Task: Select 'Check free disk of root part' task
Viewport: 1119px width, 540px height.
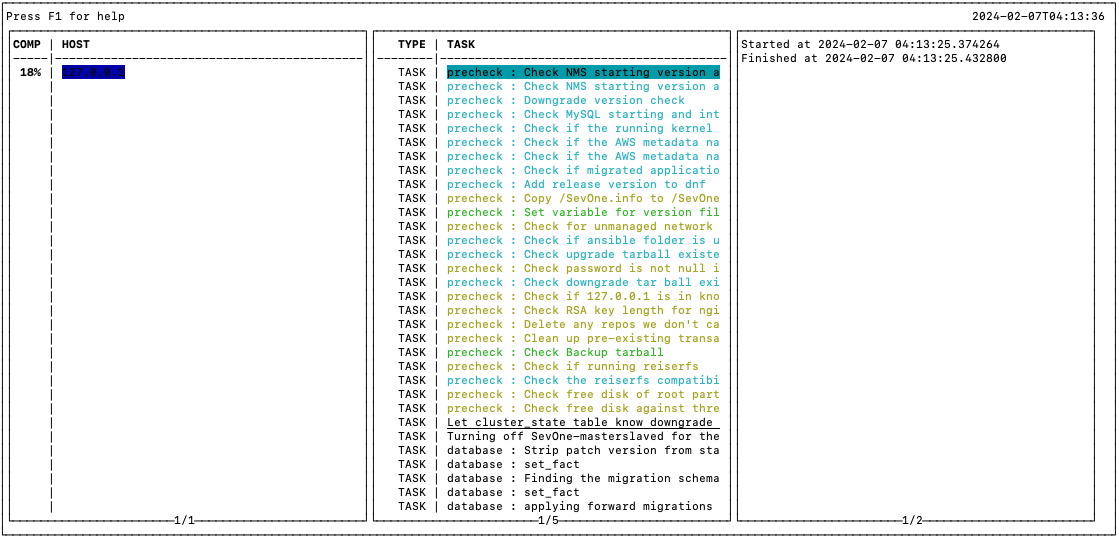Action: click(x=583, y=394)
